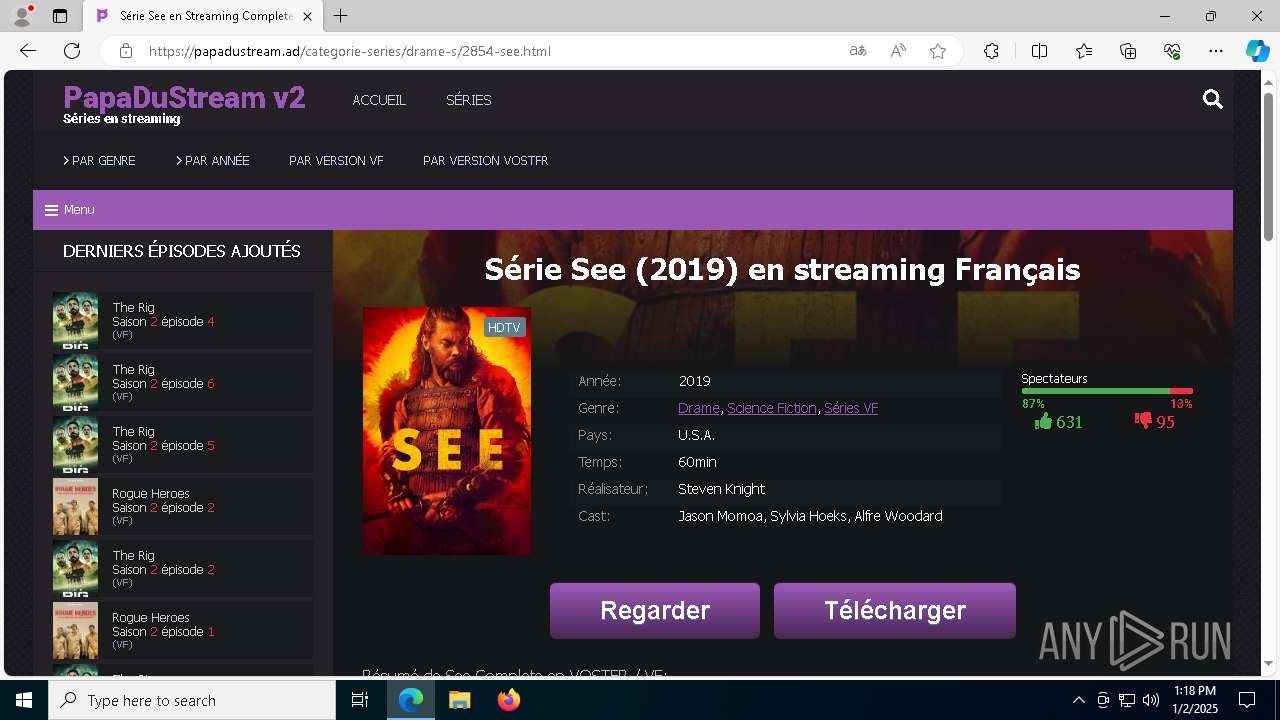Expand PAR ANNÉE submenu

coord(213,160)
